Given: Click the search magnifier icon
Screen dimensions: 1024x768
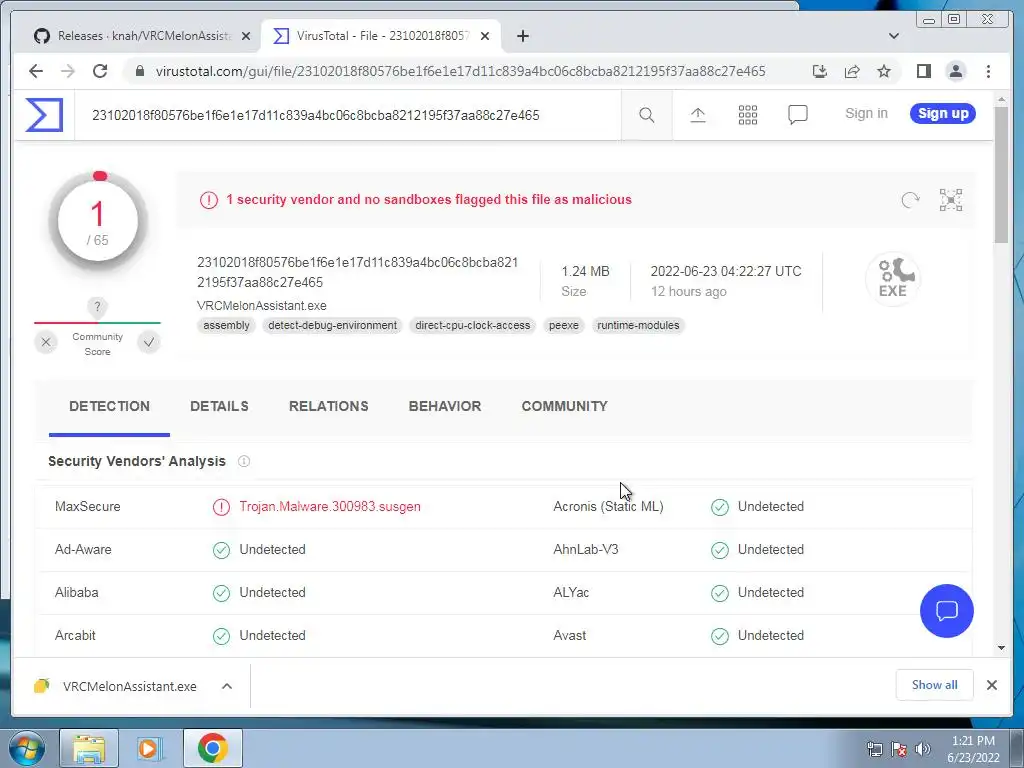Looking at the screenshot, I should 647,116.
